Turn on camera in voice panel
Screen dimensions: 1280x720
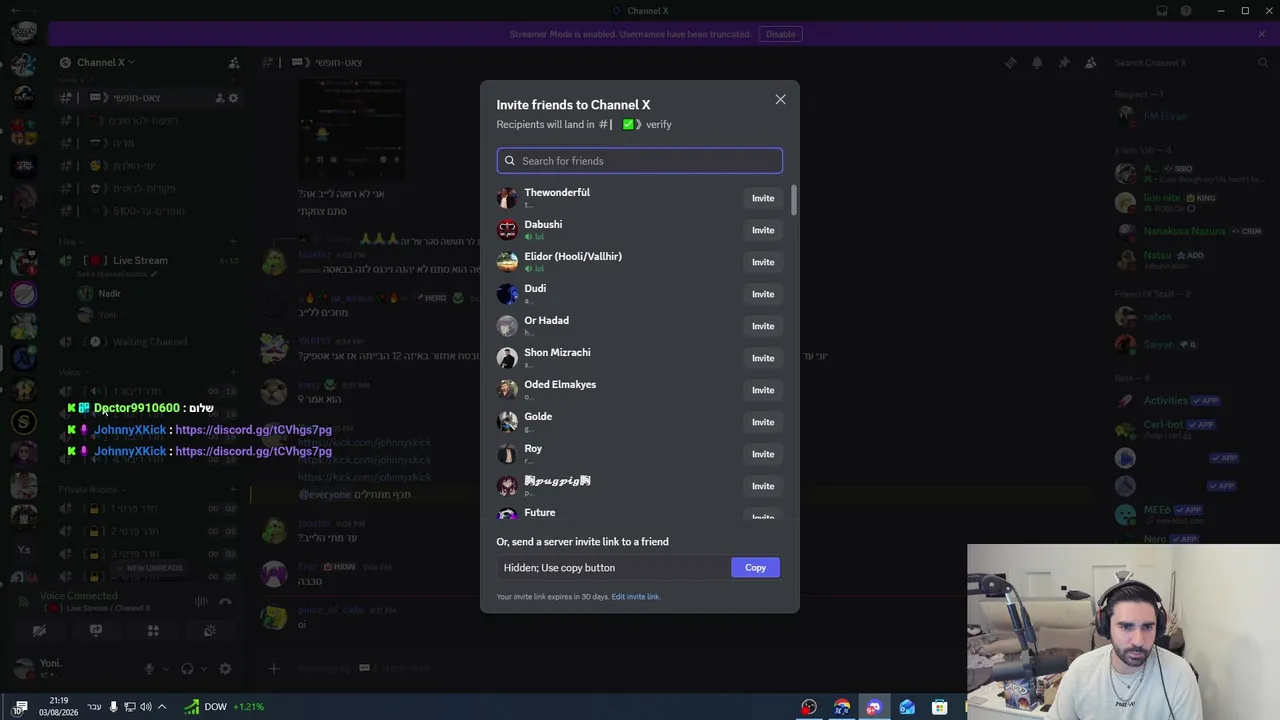pos(39,631)
